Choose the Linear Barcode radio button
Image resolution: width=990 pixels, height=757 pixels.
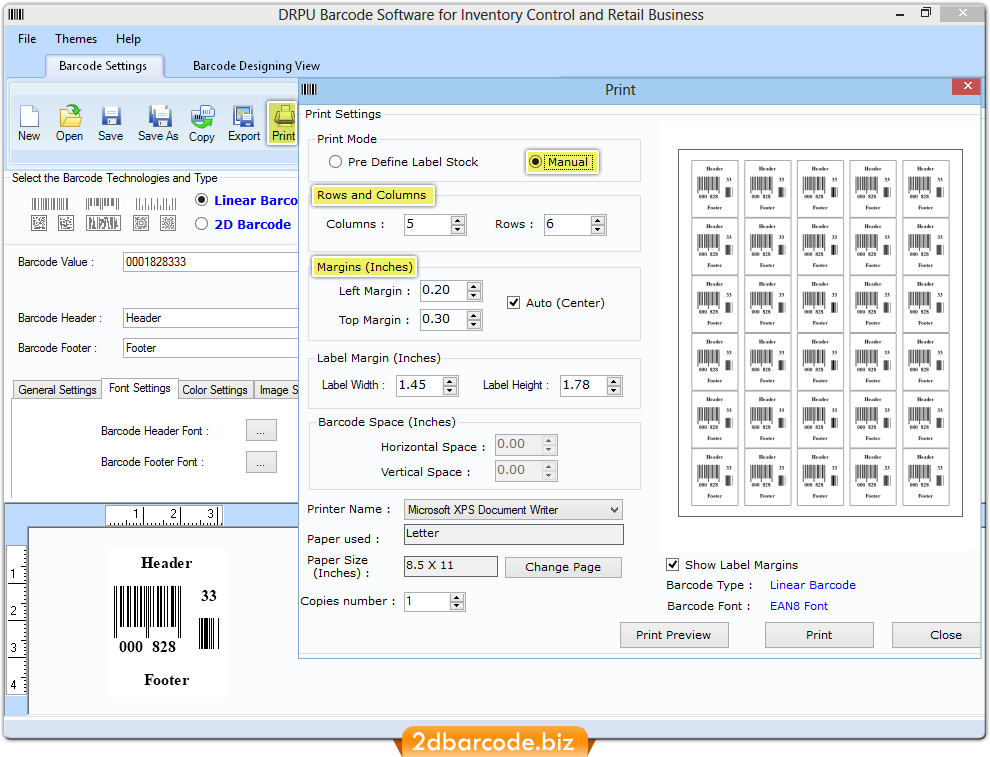(x=201, y=200)
